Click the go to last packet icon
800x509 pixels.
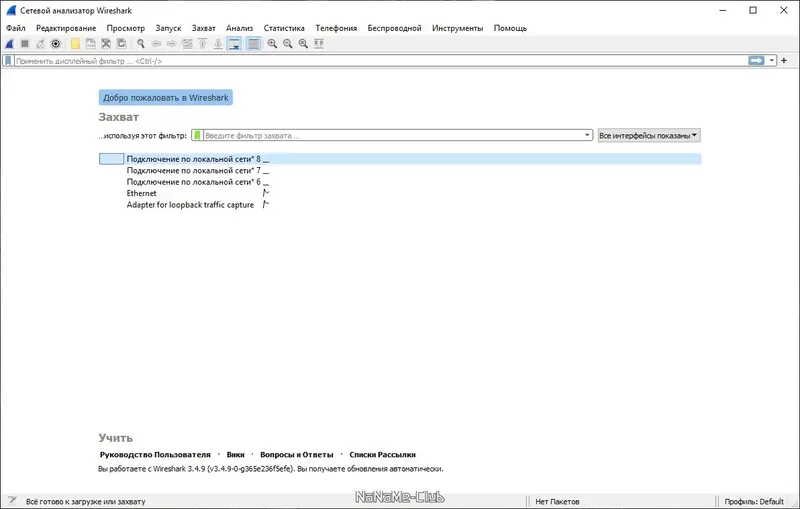coord(218,44)
